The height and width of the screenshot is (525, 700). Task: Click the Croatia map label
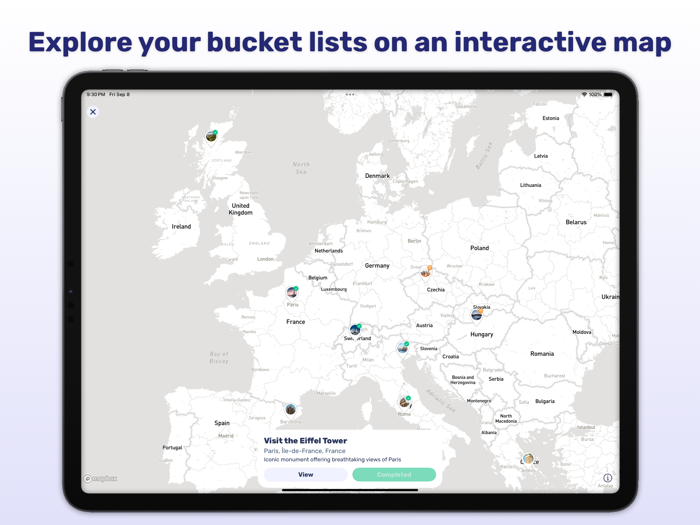450,357
